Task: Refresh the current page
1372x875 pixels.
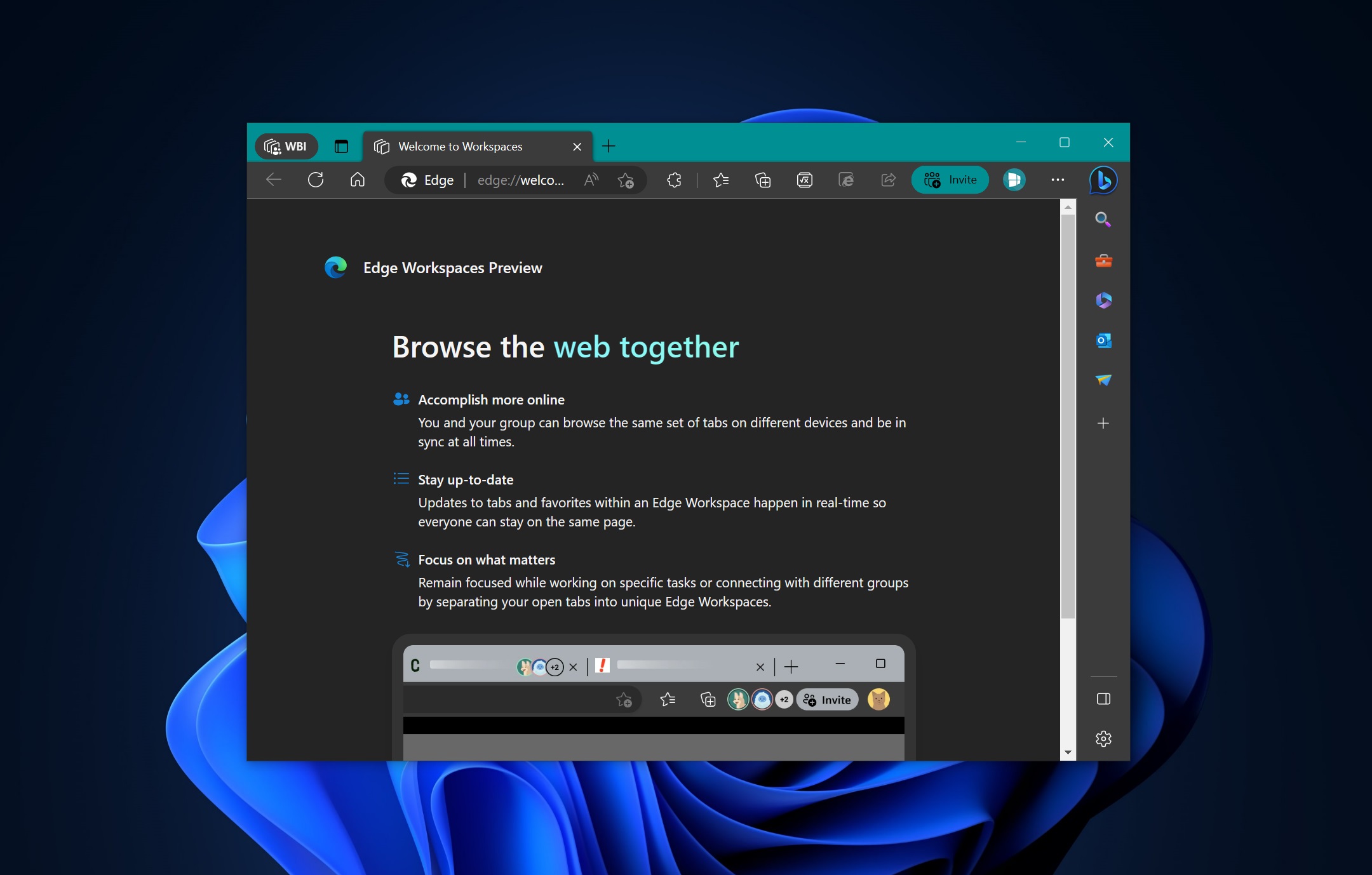Action: pyautogui.click(x=316, y=180)
